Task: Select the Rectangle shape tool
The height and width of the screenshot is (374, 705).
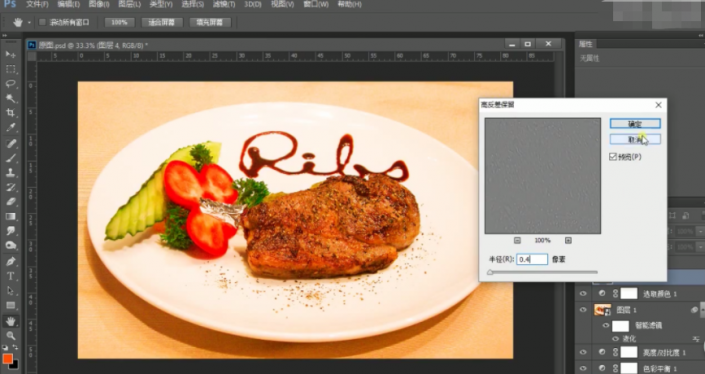Action: click(x=10, y=306)
